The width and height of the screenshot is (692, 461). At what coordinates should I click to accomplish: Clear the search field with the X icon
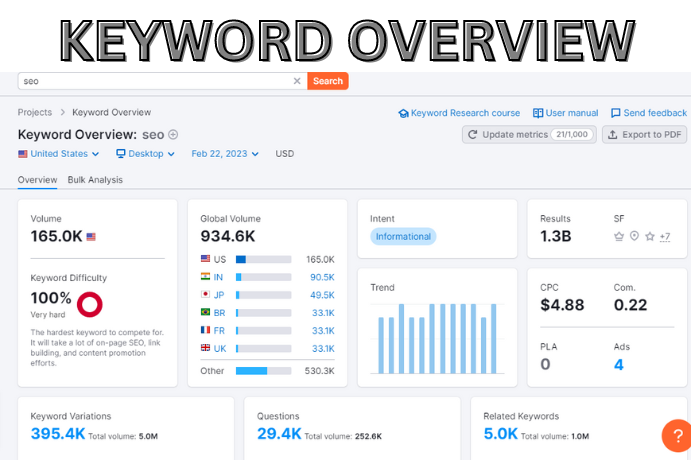(296, 81)
